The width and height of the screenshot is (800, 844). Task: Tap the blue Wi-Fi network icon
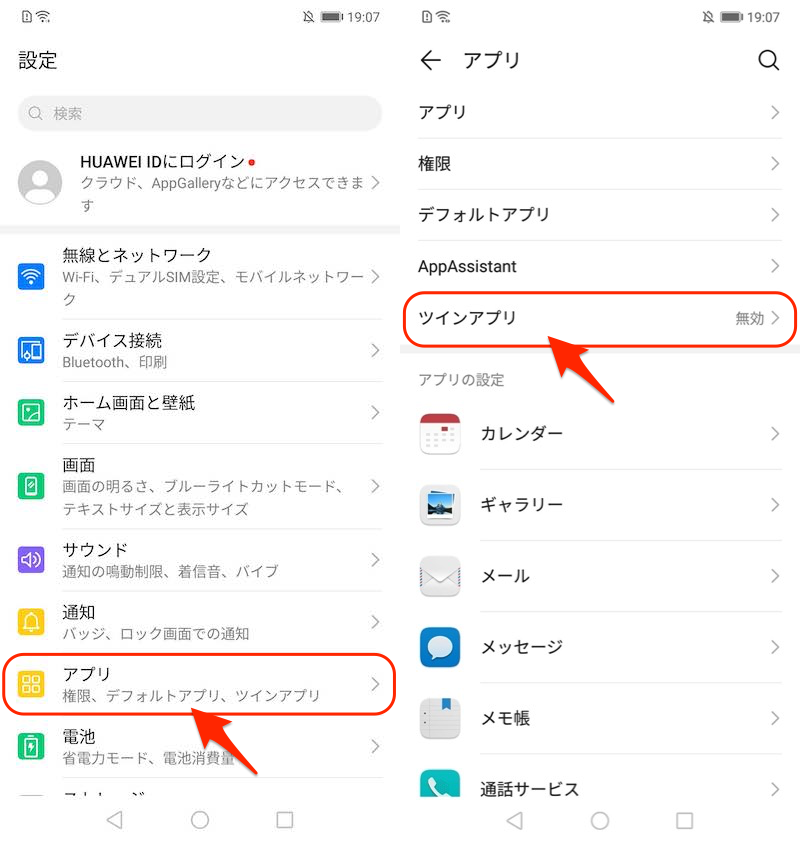coord(31,276)
